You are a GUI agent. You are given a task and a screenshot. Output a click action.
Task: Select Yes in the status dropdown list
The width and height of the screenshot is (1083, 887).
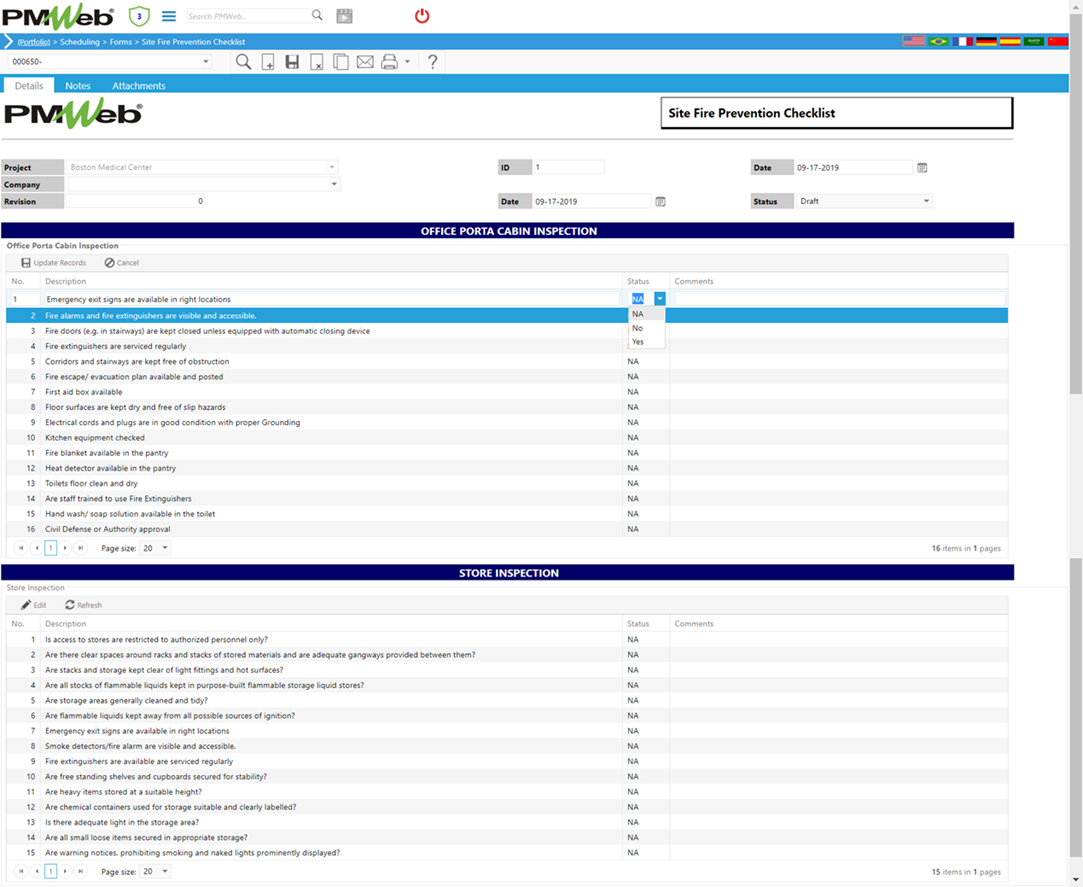coord(646,342)
